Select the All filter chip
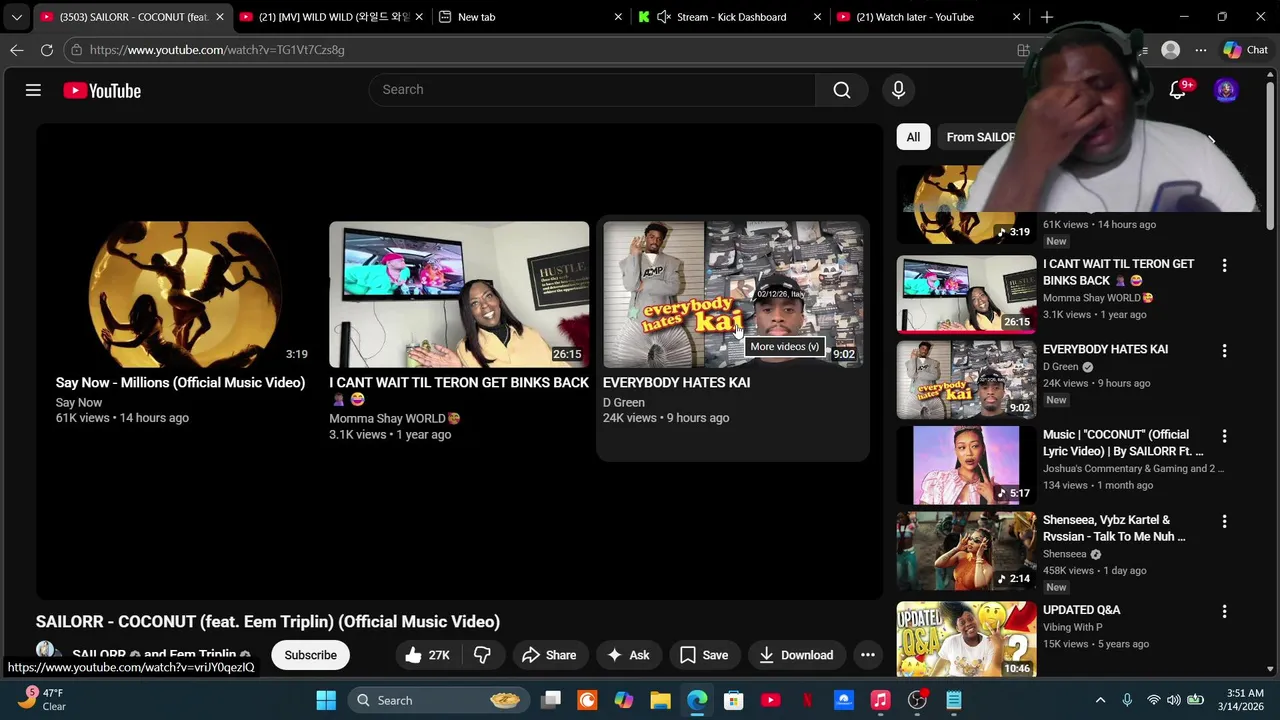Screen dimensions: 1280x720 [913, 137]
